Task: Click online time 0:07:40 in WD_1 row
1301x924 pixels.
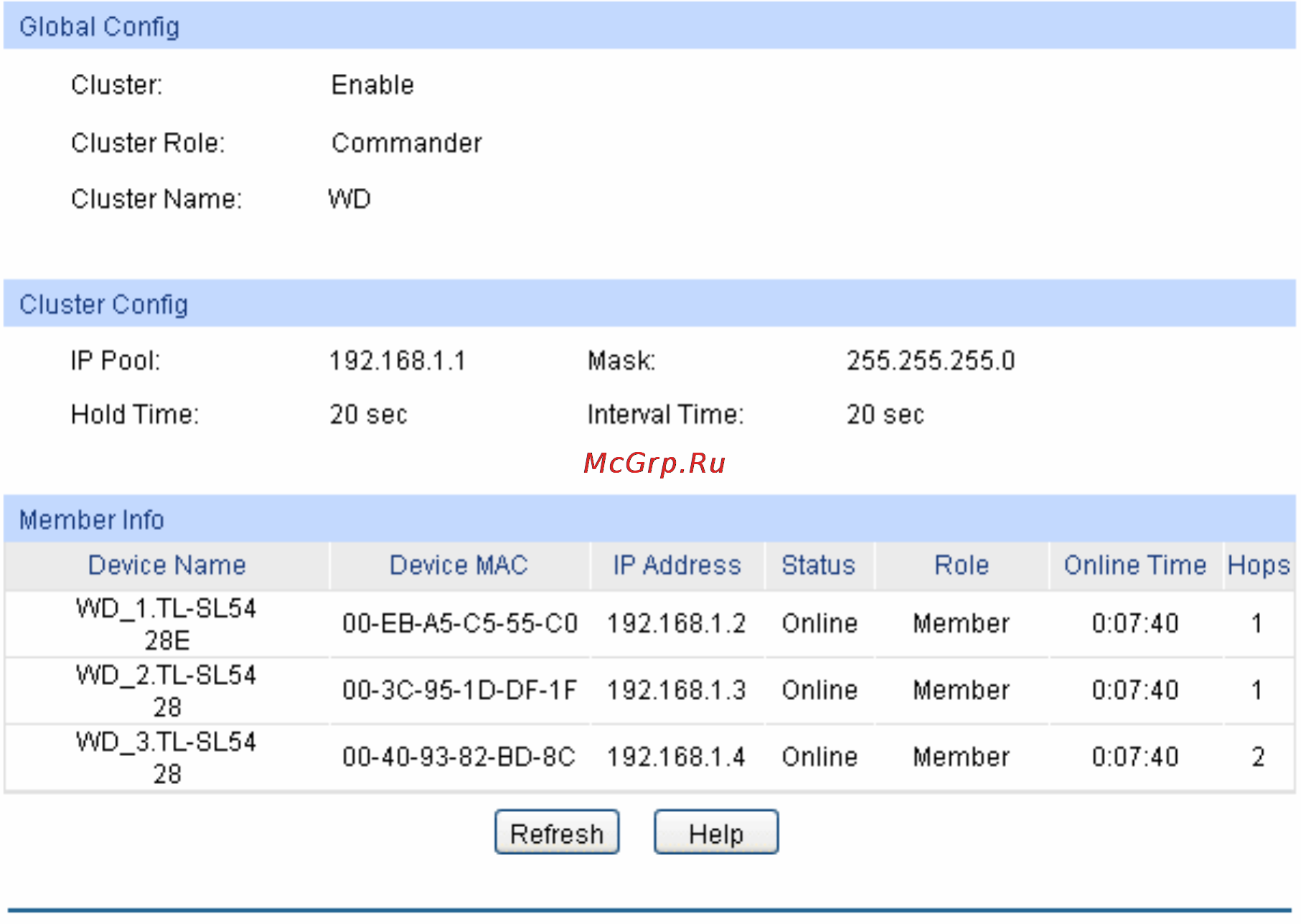Action: [x=1135, y=623]
